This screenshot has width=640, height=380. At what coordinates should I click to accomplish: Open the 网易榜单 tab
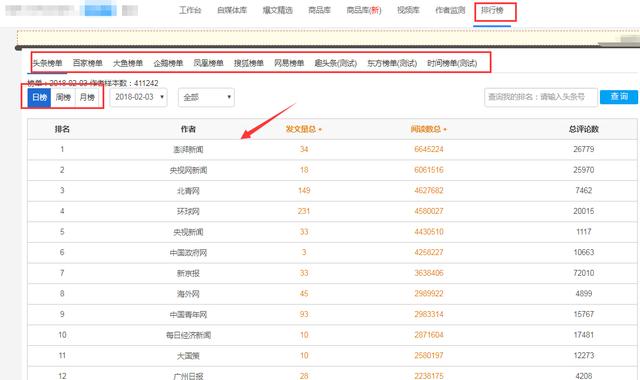289,63
